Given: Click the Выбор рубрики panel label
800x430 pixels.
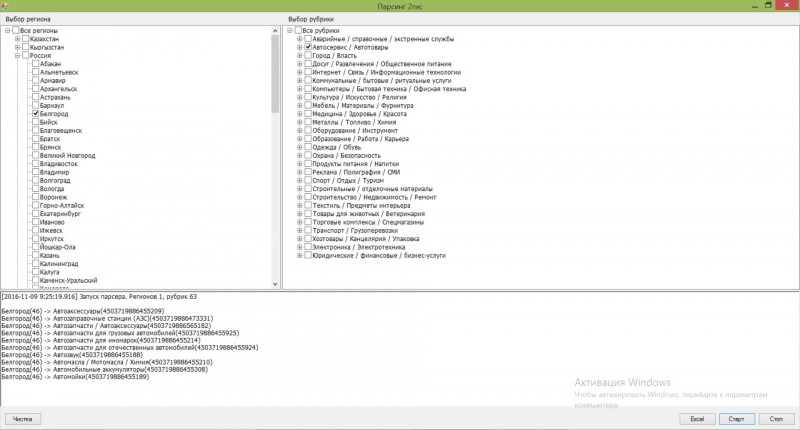Looking at the screenshot, I should tap(311, 19).
